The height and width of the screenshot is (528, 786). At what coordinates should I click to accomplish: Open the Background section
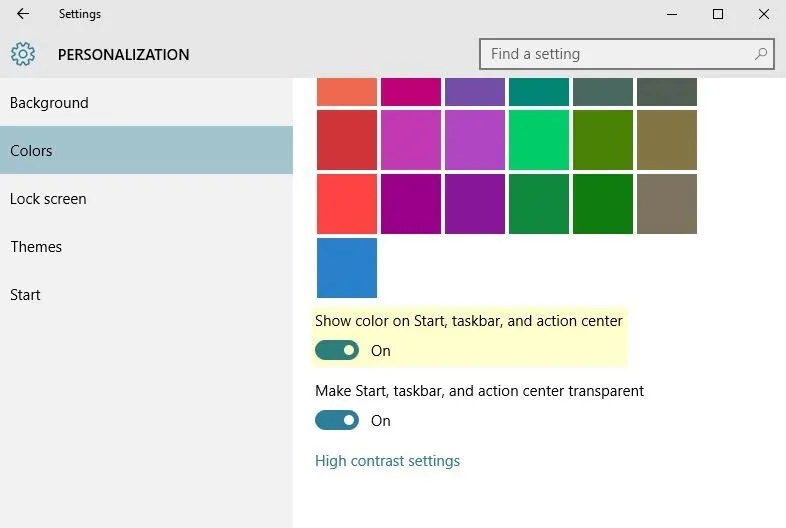click(x=49, y=103)
